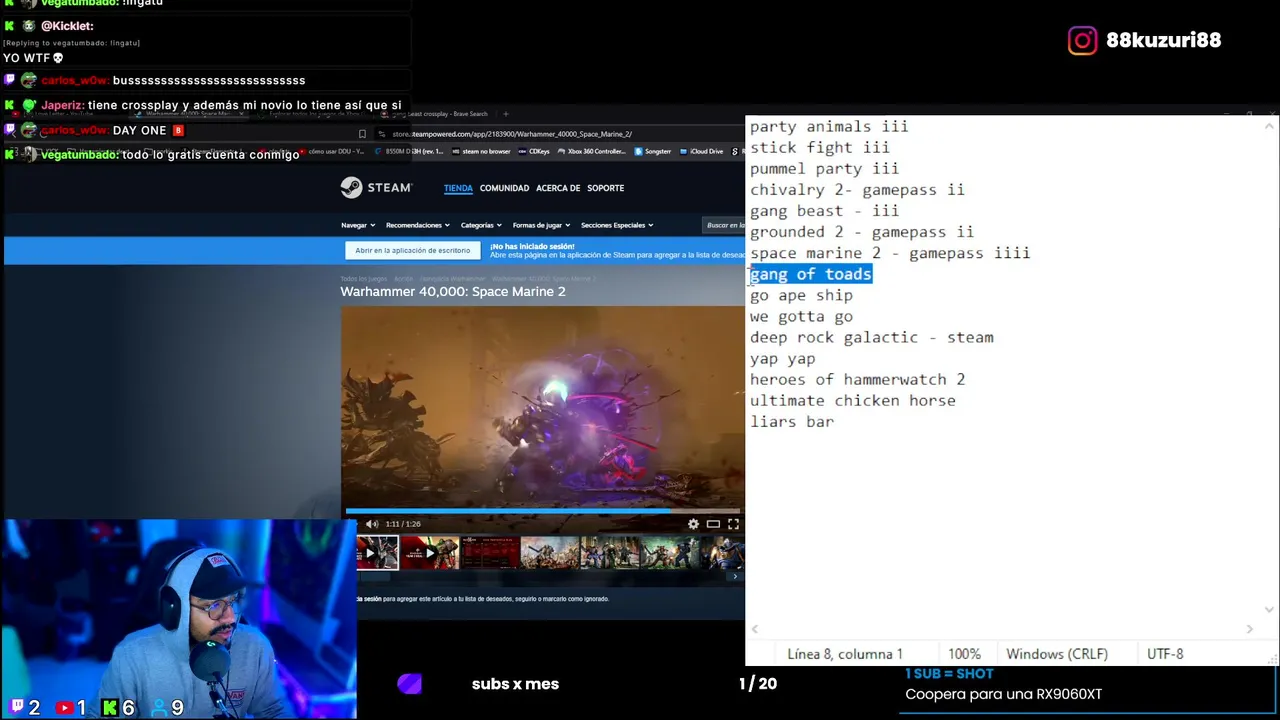Click the UTF-8 encoding status entry
1280x720 pixels.
coord(1165,654)
